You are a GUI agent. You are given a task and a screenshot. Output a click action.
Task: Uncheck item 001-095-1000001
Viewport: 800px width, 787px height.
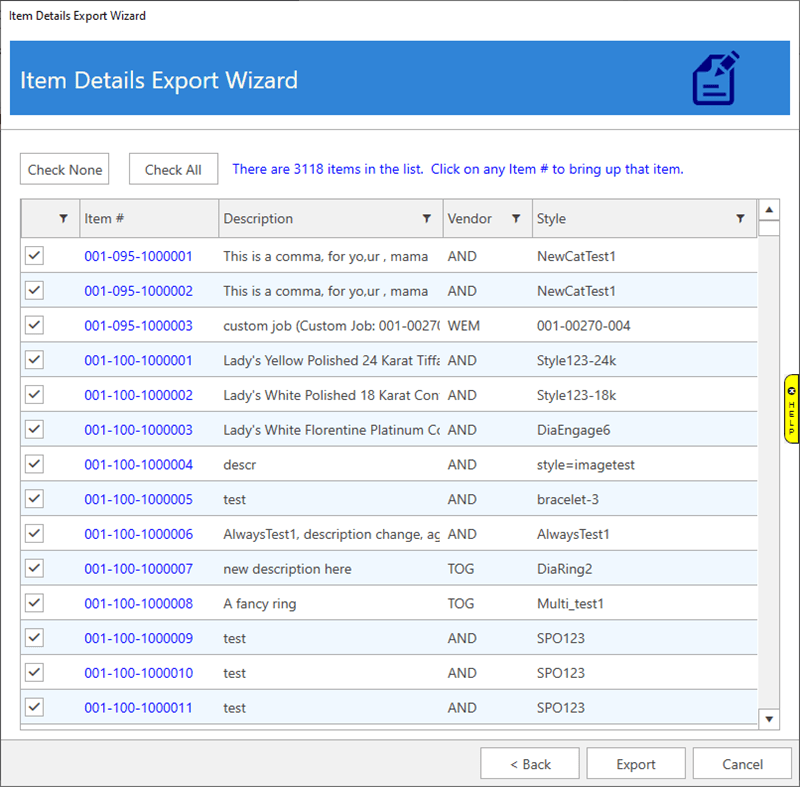point(34,256)
